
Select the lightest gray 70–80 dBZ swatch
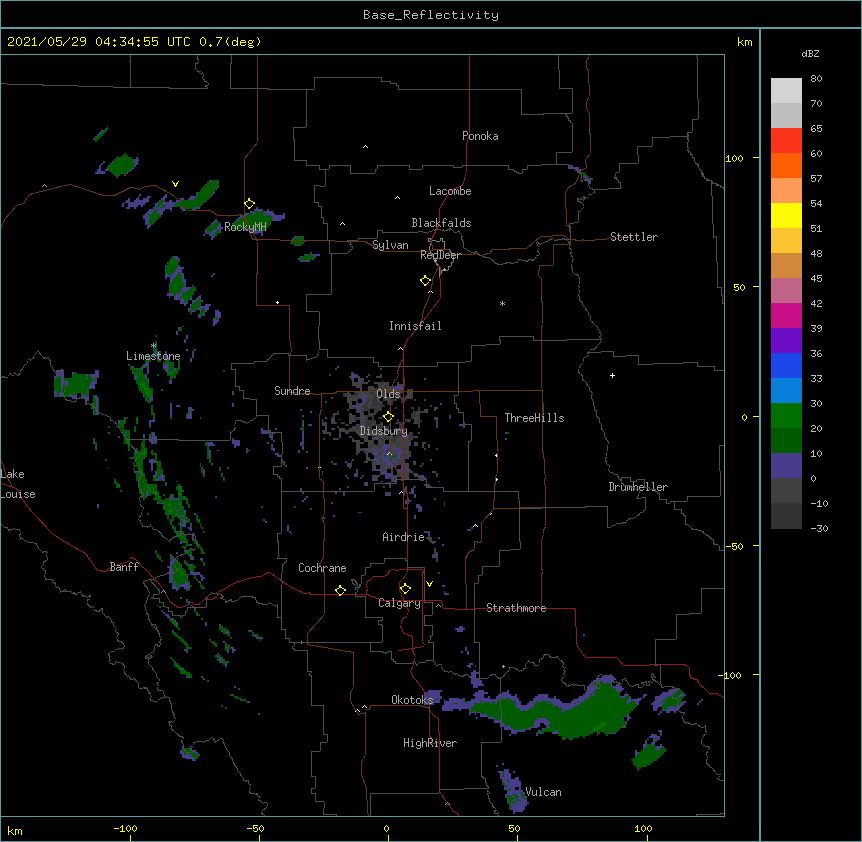tap(786, 91)
